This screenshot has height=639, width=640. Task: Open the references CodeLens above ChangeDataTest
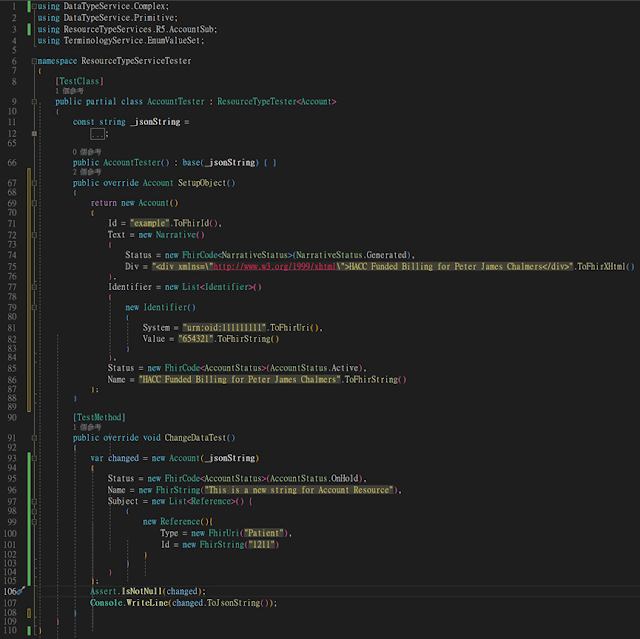click(x=87, y=427)
